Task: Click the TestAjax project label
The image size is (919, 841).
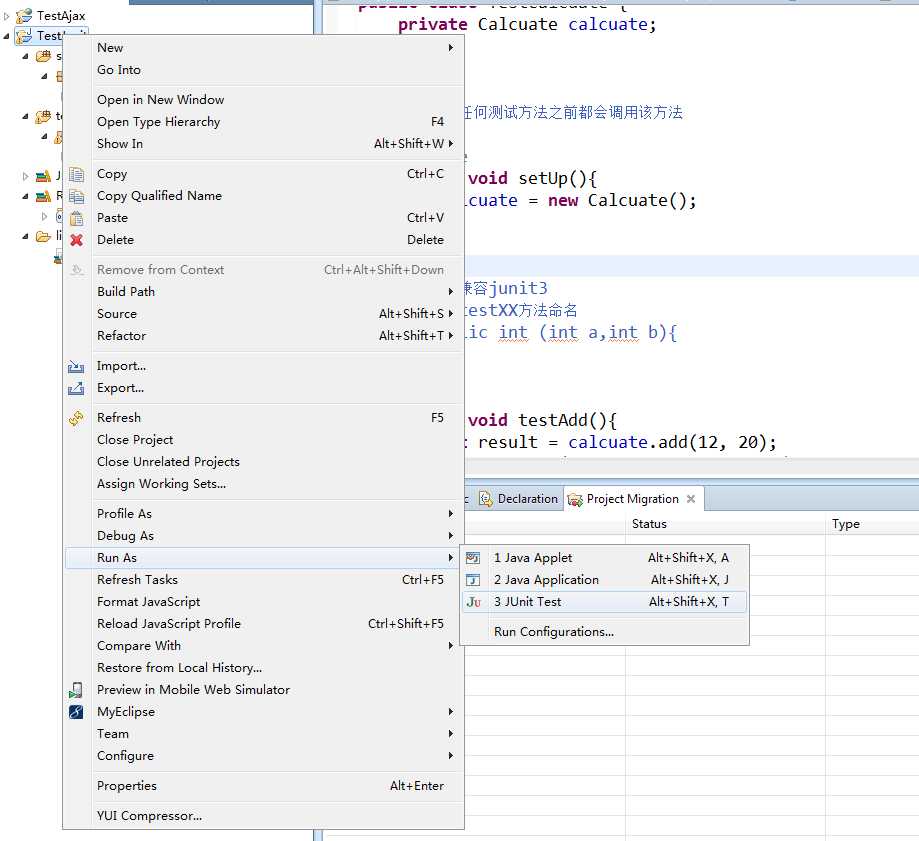Action: coord(61,16)
